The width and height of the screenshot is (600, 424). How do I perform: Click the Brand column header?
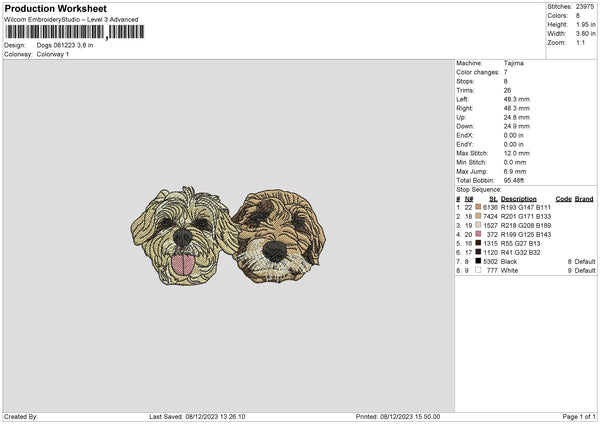tap(584, 198)
